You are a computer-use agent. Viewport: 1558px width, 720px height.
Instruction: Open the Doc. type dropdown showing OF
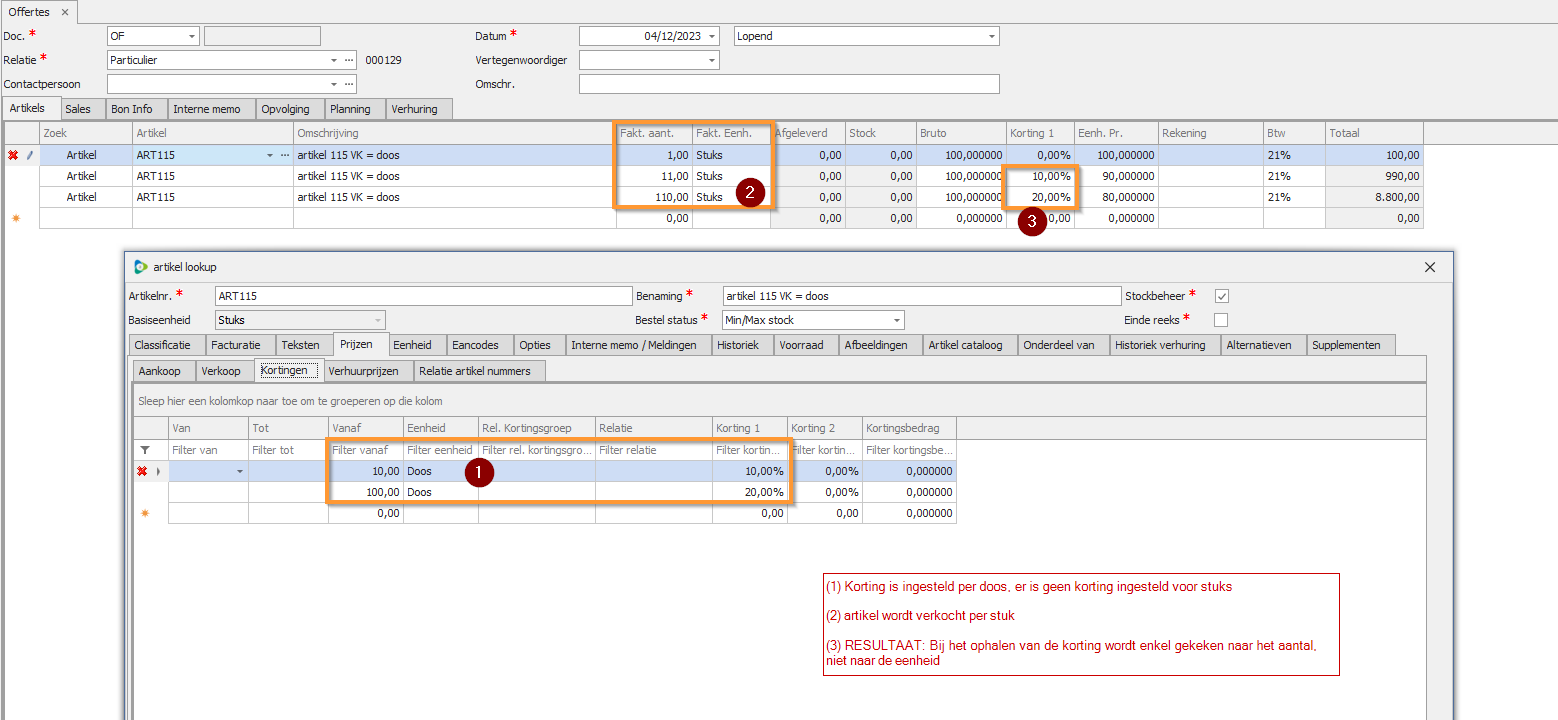(192, 36)
